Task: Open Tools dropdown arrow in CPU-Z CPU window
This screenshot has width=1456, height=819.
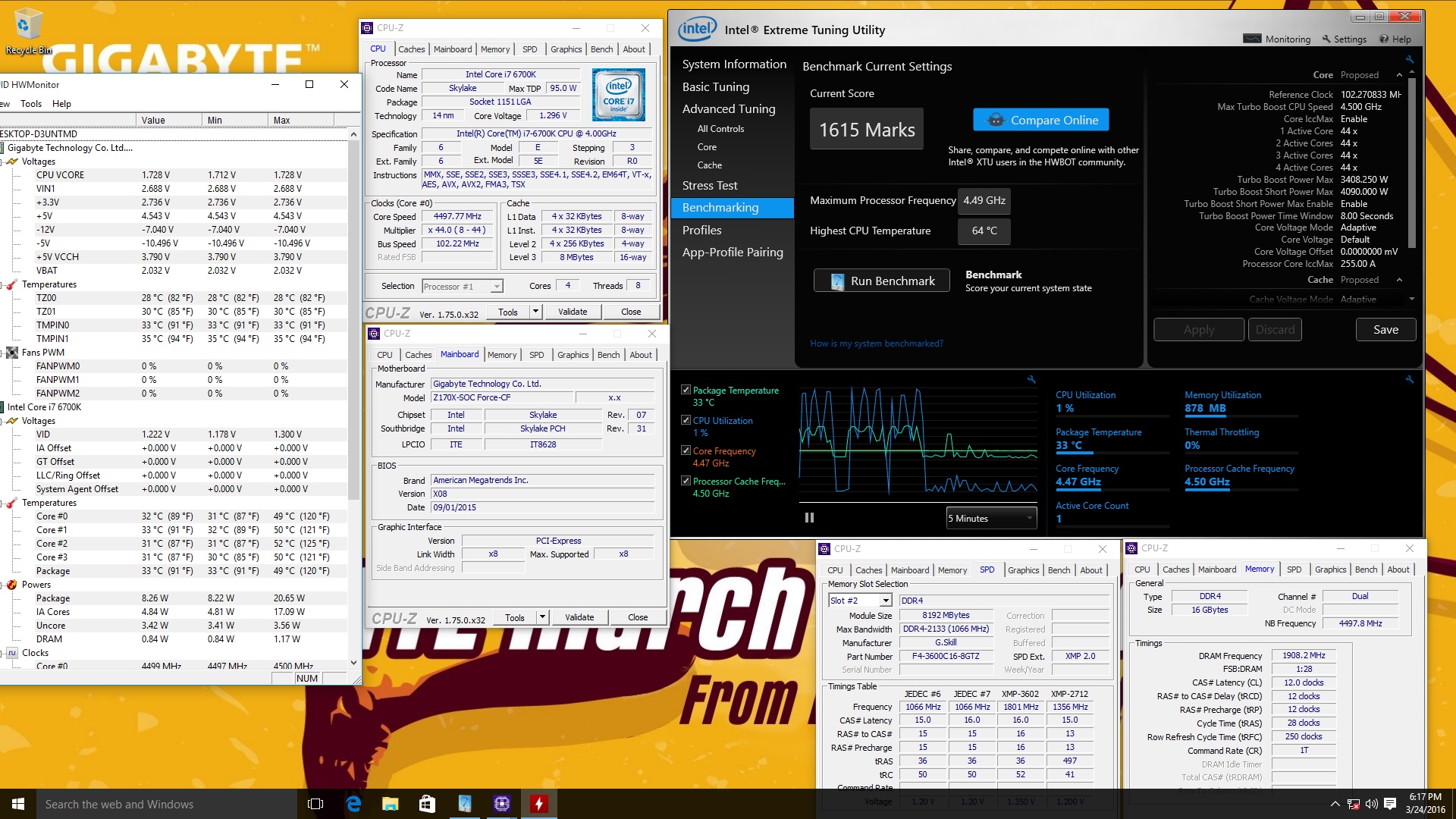Action: [x=535, y=312]
